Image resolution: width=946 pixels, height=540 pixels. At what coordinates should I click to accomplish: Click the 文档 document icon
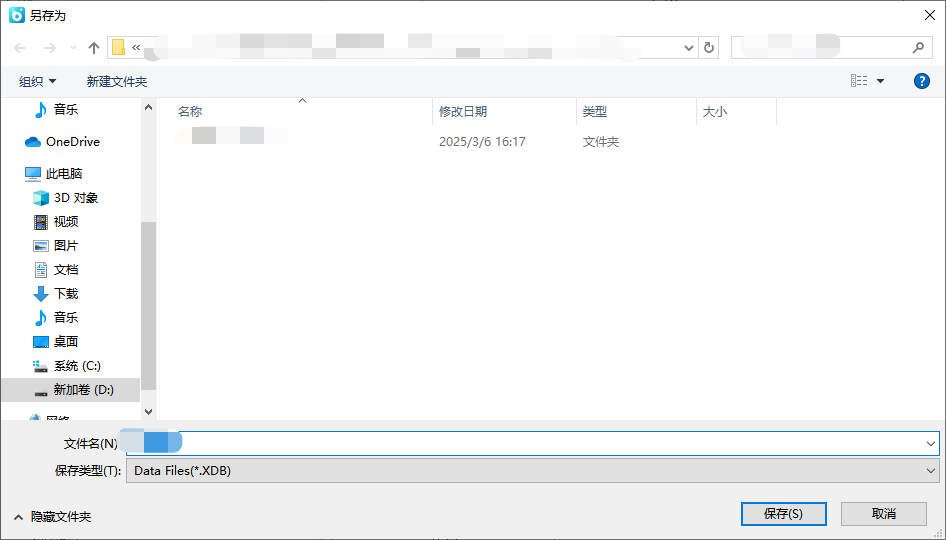(x=40, y=270)
